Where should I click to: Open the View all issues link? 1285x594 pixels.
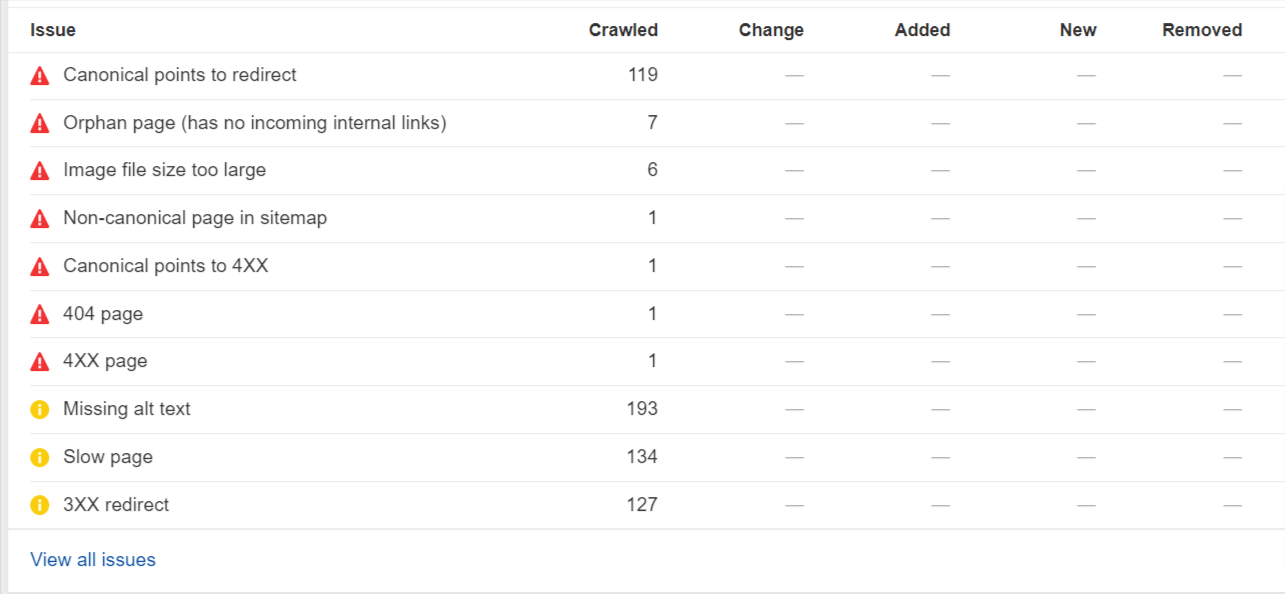tap(93, 560)
